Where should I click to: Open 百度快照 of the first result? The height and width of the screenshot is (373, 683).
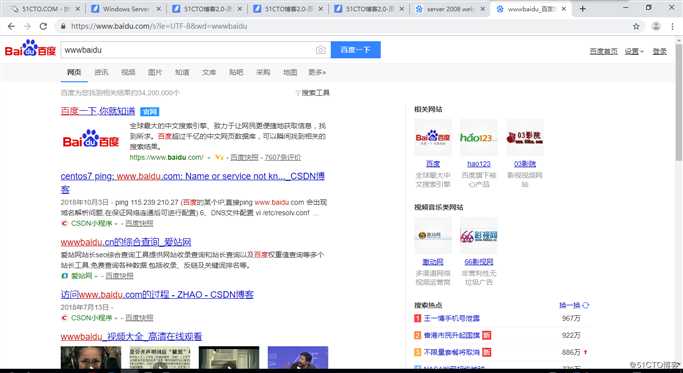point(244,157)
